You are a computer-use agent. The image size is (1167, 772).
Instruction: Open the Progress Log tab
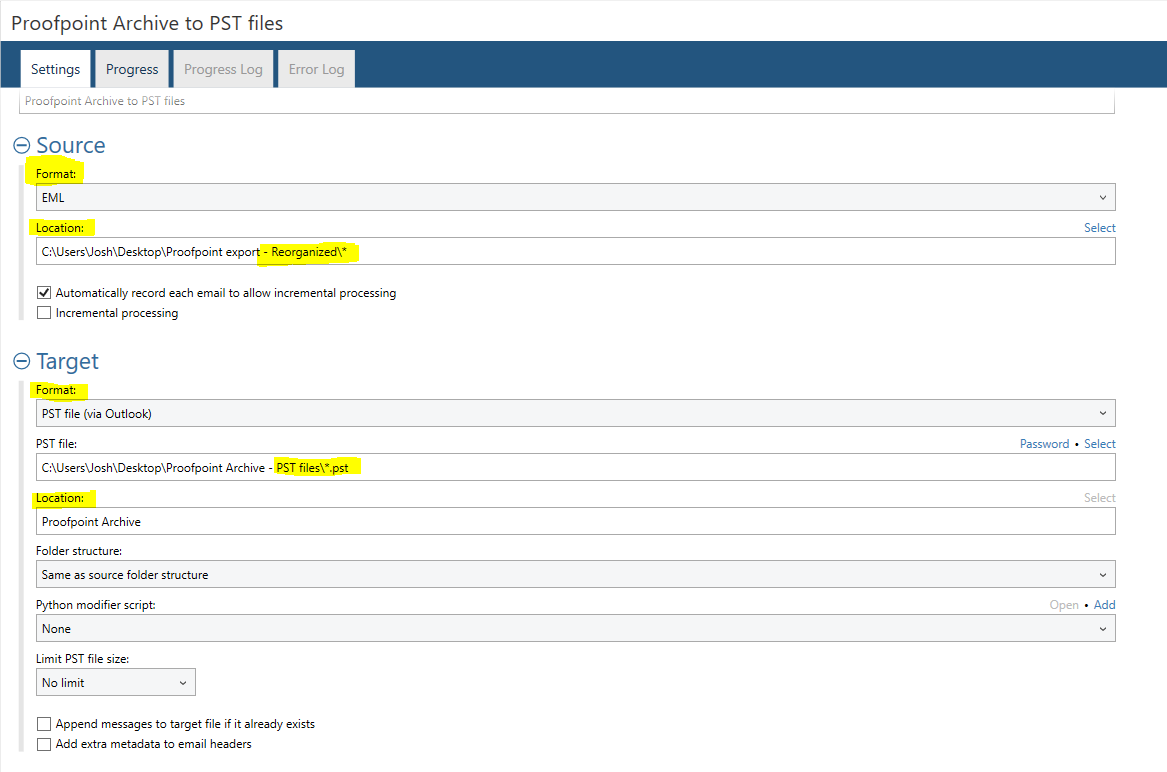pos(223,69)
